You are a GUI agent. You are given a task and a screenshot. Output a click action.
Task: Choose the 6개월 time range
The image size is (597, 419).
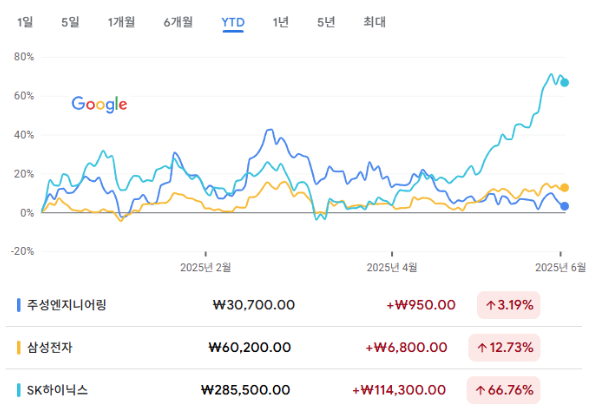coord(178,22)
